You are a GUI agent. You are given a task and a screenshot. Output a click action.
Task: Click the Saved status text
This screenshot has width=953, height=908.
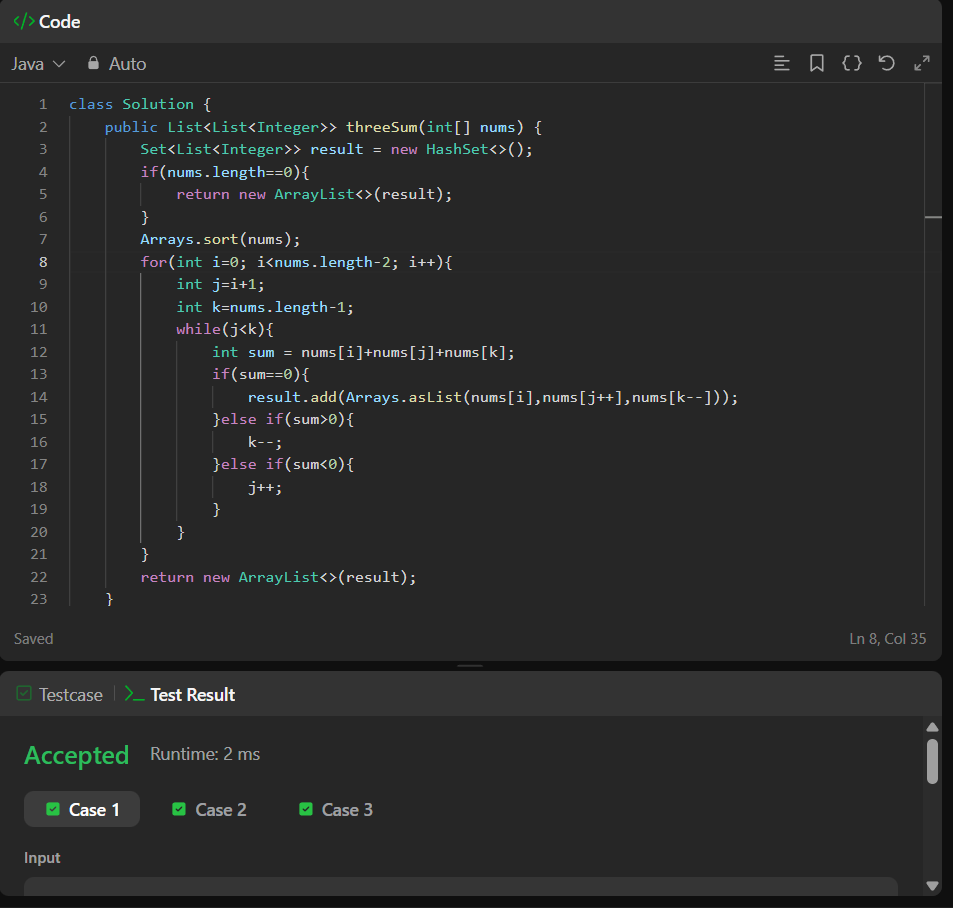[x=33, y=639]
